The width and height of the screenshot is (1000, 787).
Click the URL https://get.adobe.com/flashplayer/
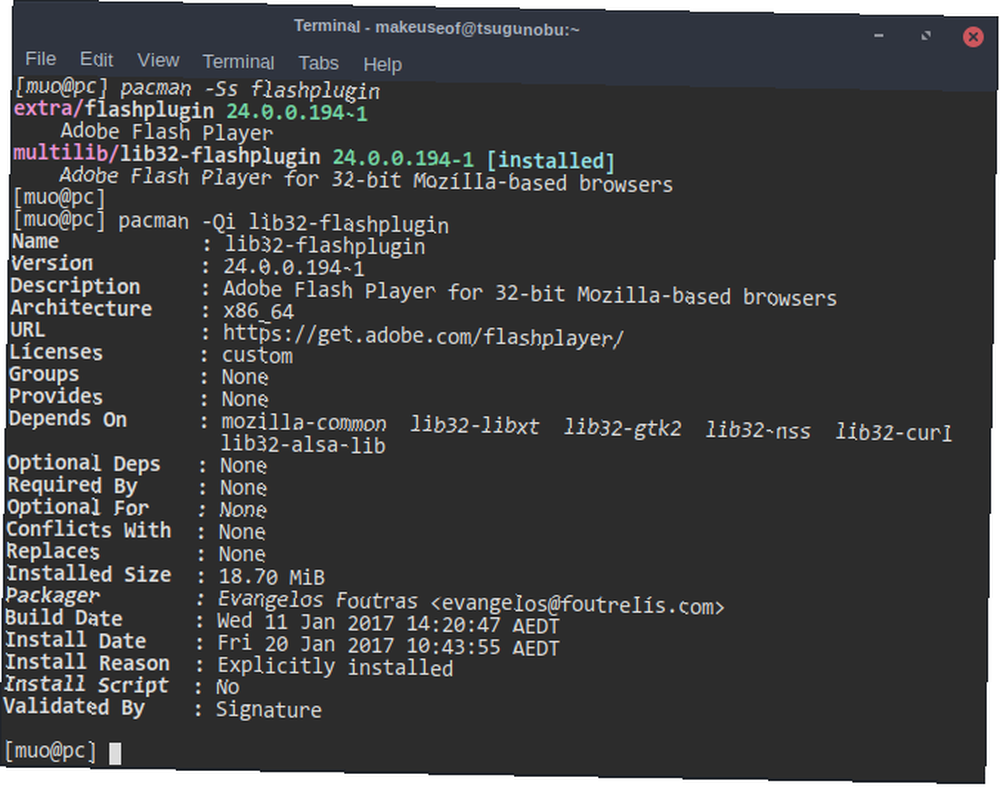click(x=423, y=335)
